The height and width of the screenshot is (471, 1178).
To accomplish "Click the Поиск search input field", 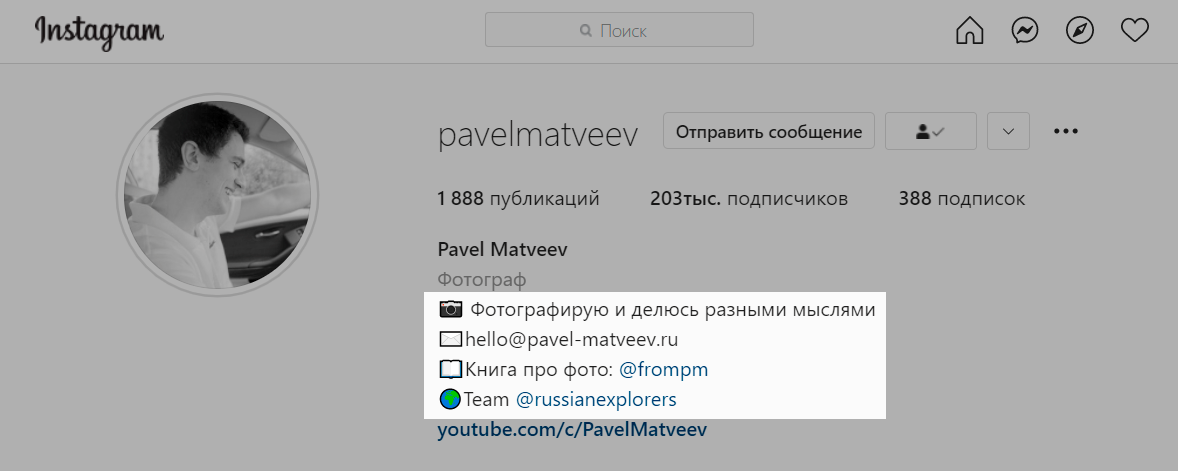I will click(619, 30).
